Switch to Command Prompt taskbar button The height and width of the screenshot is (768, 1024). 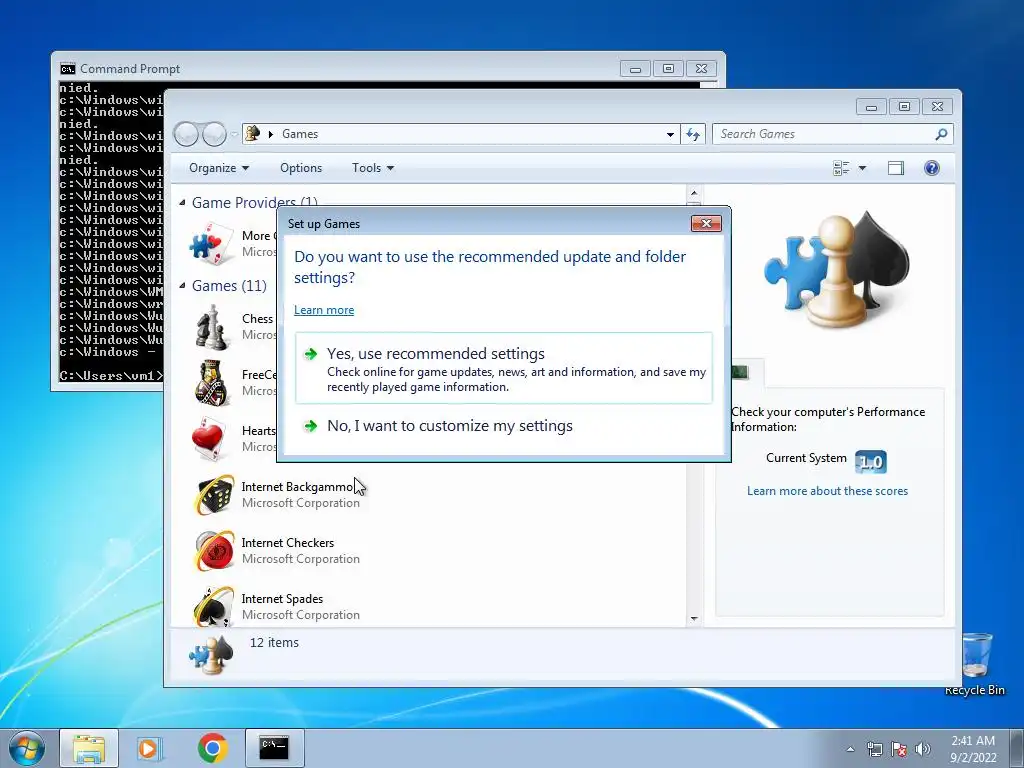[274, 748]
